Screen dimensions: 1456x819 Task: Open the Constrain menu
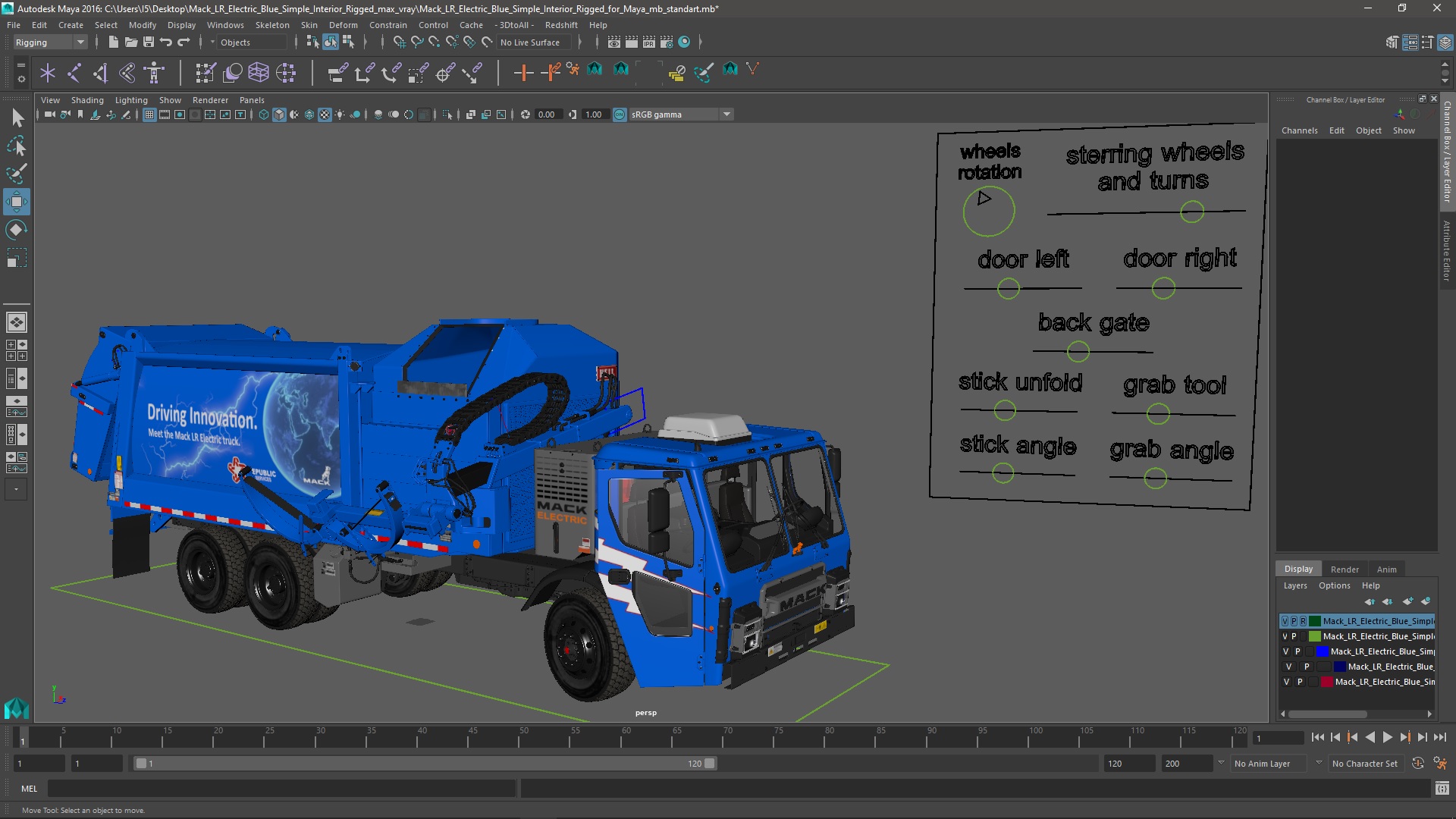coord(388,25)
